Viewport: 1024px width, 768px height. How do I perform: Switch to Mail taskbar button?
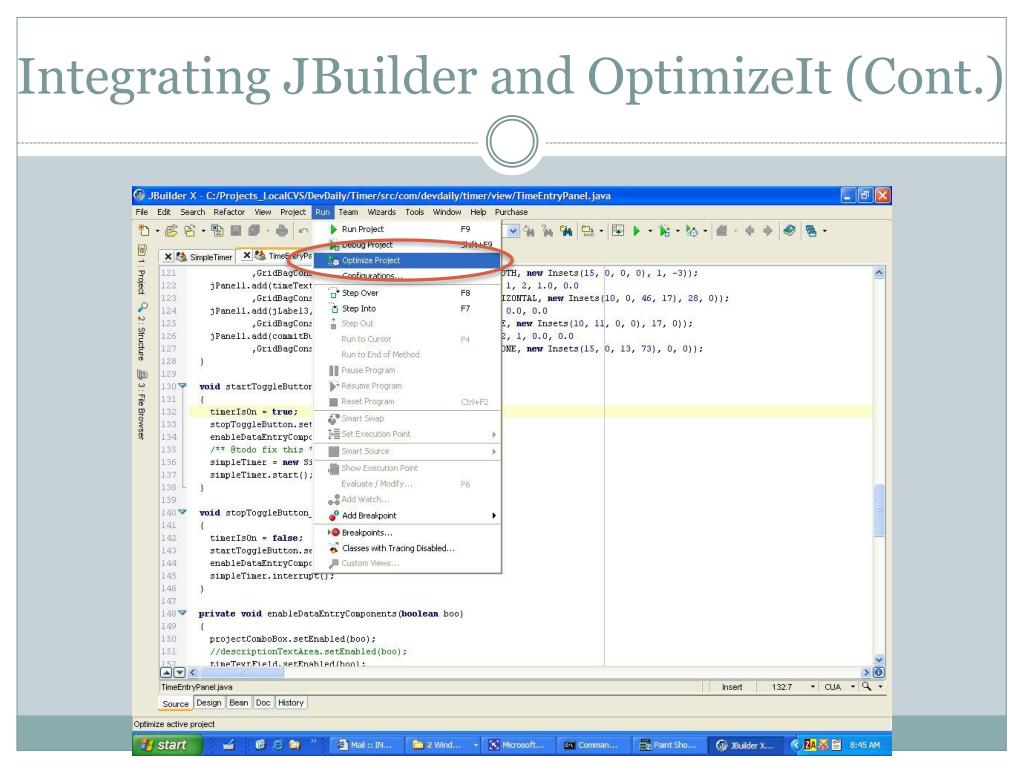(366, 744)
